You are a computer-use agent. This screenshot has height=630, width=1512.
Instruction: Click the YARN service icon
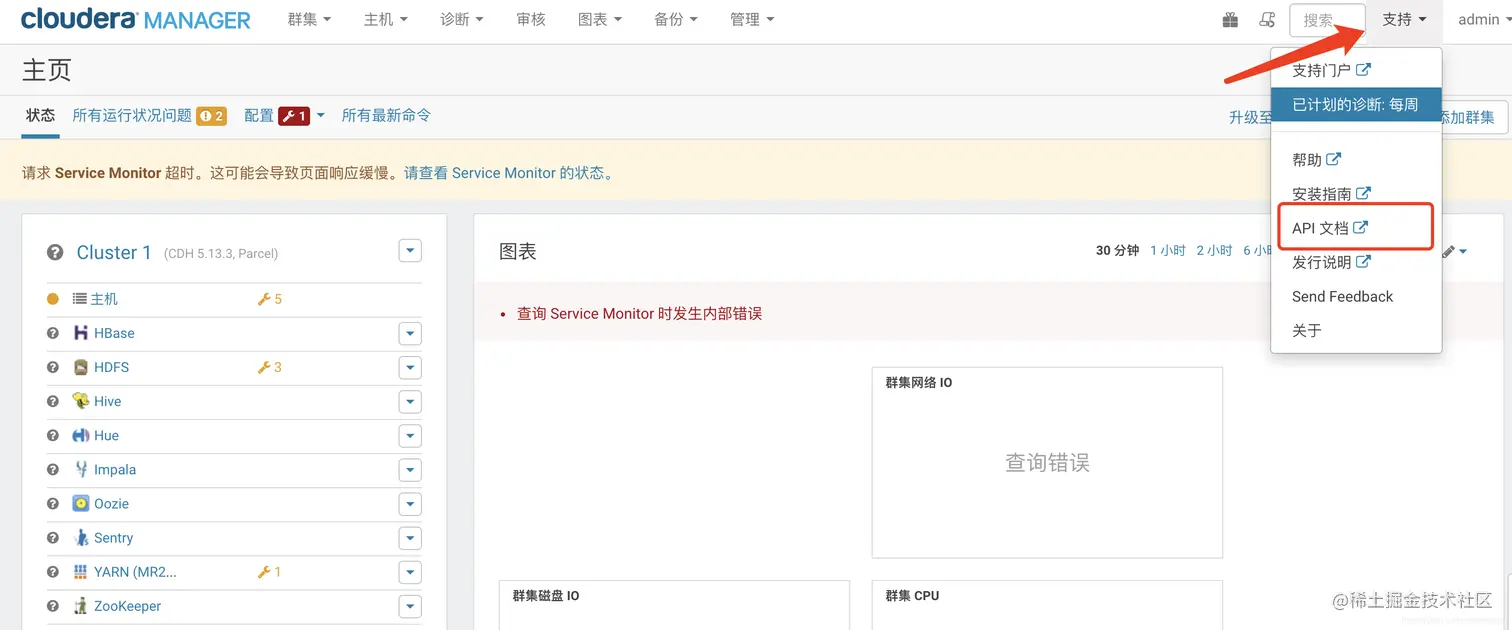(81, 572)
